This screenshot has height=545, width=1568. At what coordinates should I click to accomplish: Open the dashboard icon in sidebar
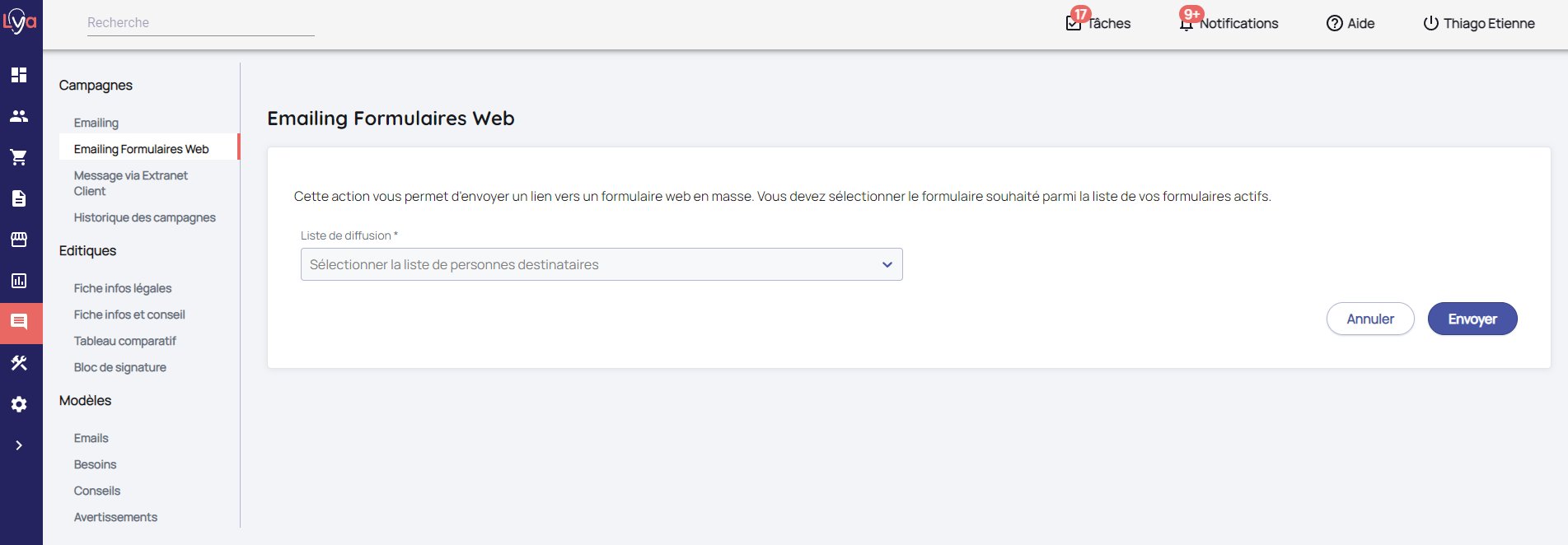click(x=19, y=75)
